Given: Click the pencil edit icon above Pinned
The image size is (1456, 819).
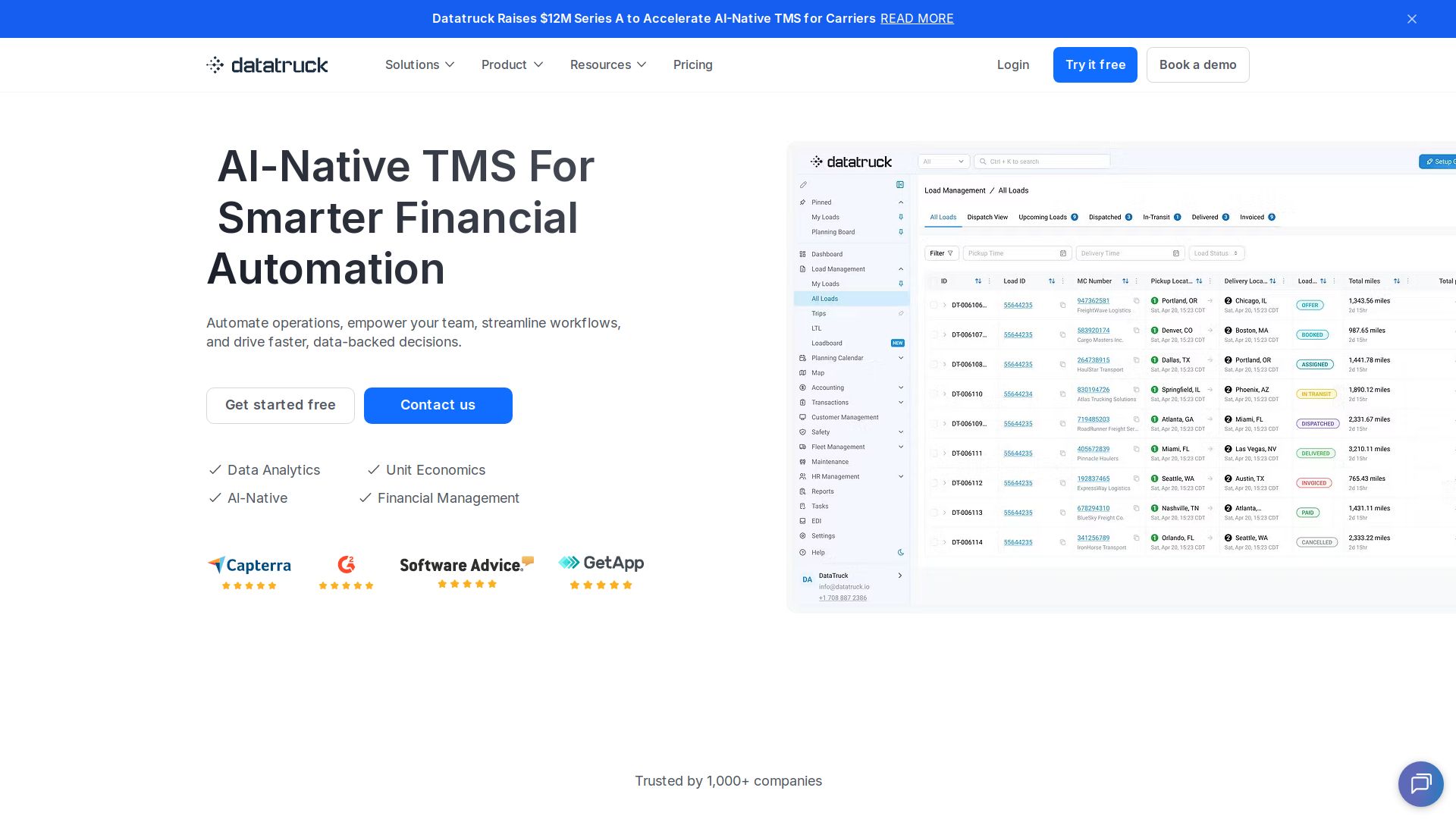Looking at the screenshot, I should click(x=803, y=184).
